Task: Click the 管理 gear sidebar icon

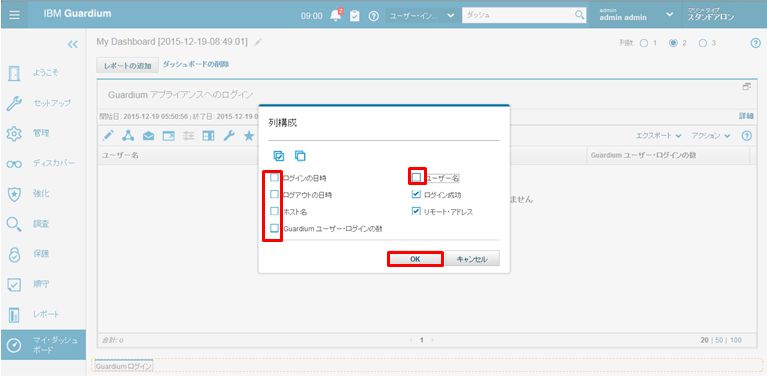Action: coord(15,133)
